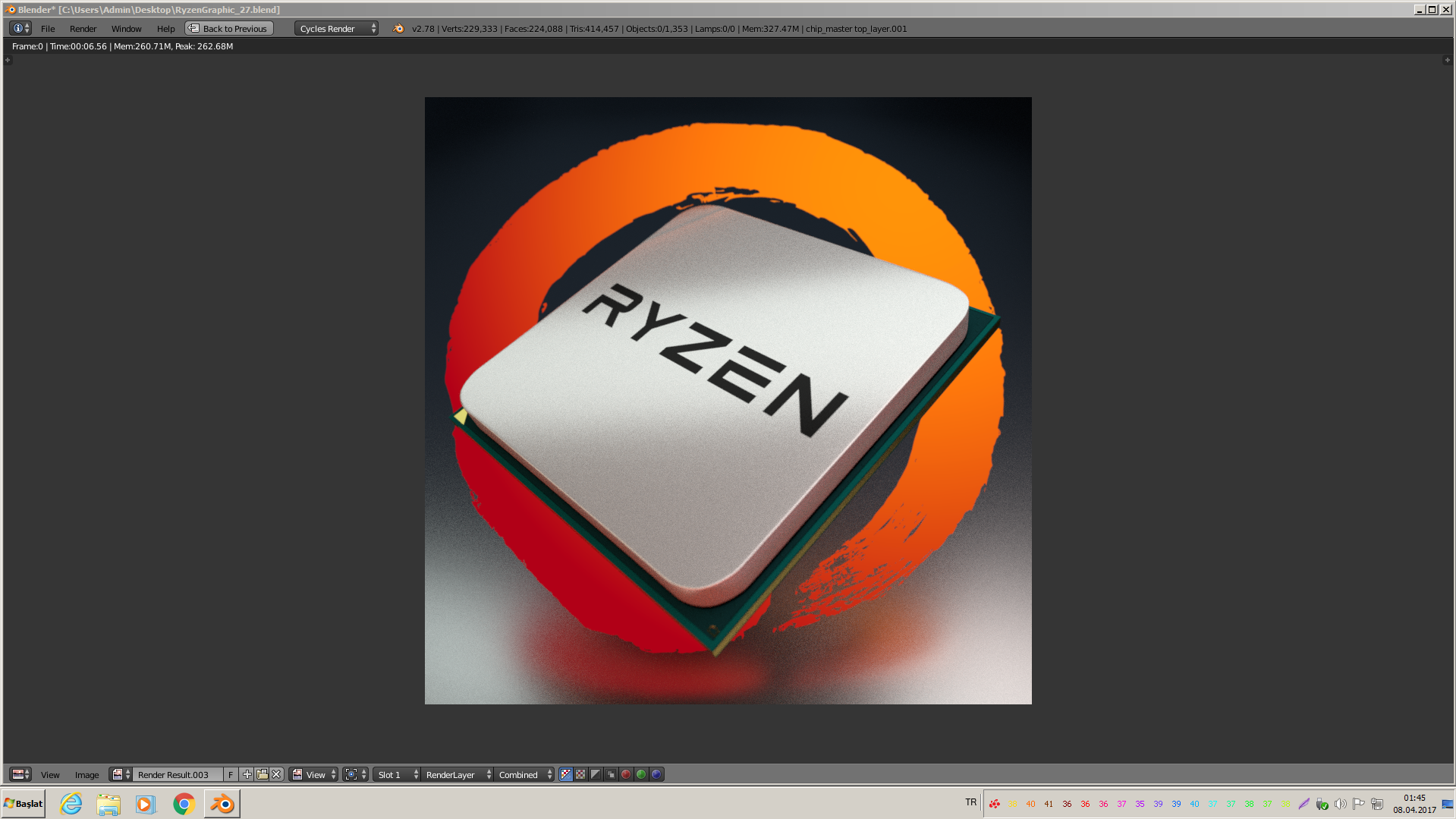
Task: Expand region with top-left plus widget
Action: point(8,60)
